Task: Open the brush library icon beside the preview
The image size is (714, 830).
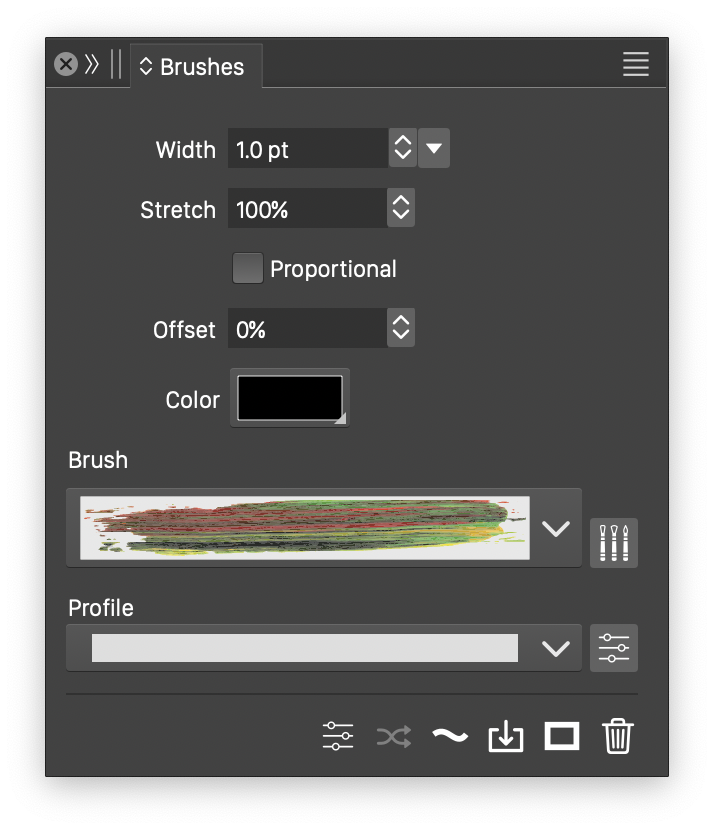Action: tap(613, 543)
